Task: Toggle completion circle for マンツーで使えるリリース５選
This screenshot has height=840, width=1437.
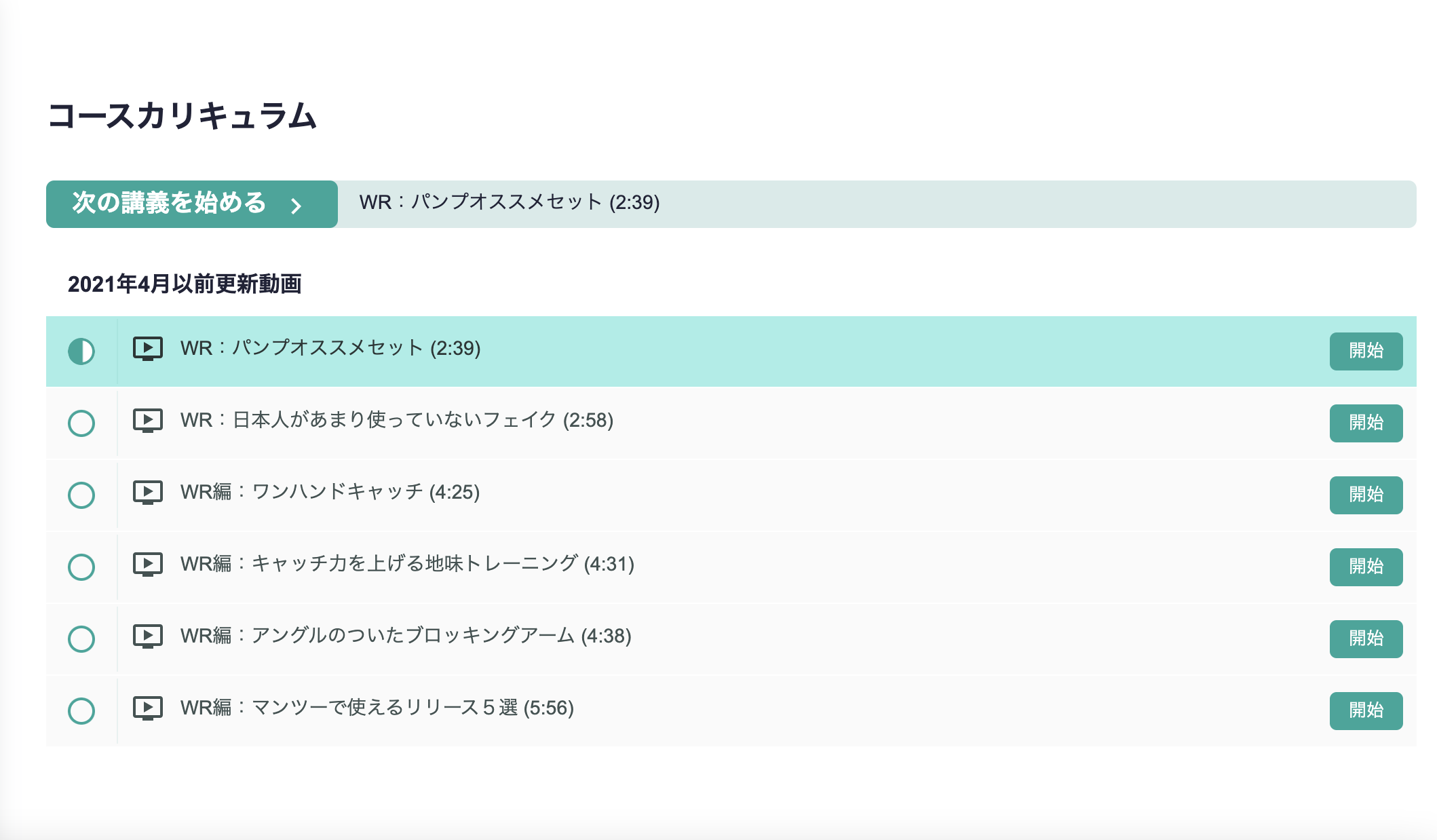Action: [x=81, y=711]
